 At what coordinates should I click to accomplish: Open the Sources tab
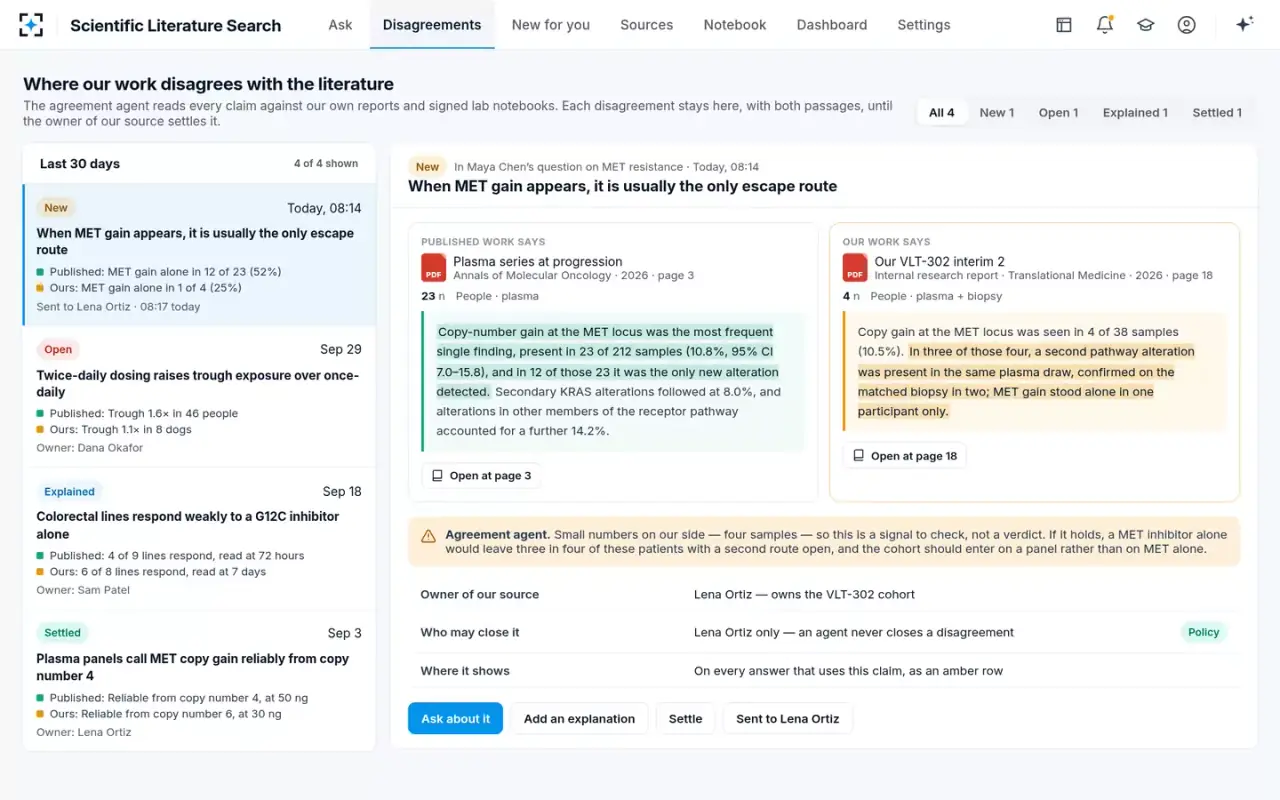coord(647,25)
